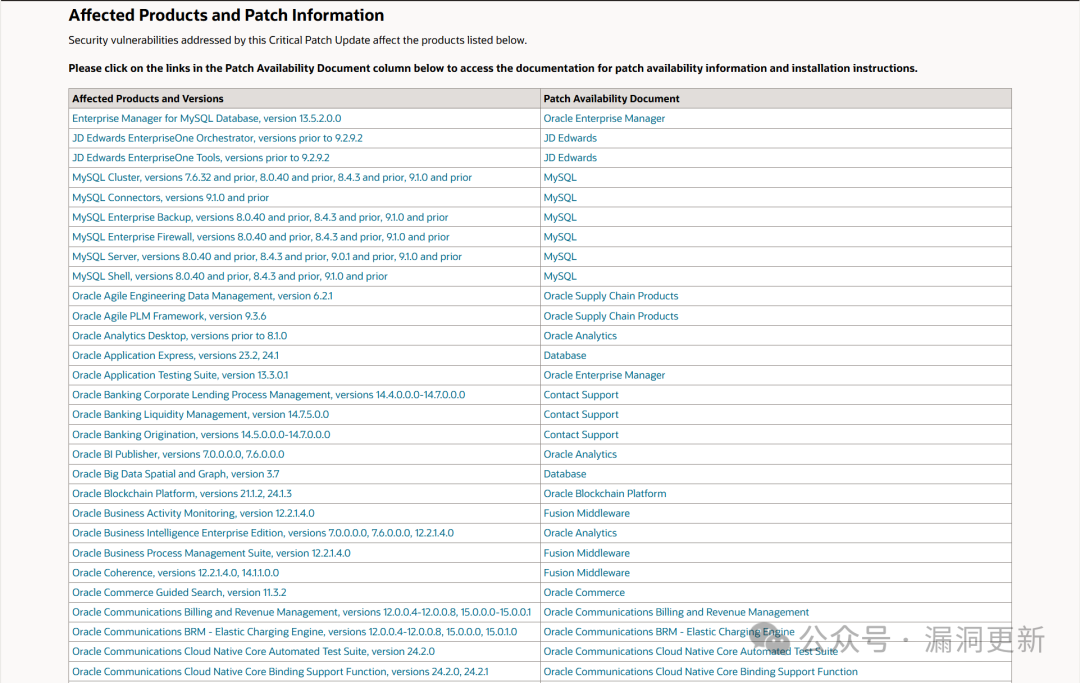Open Enterprise Manager for MySQL Database link
1080x683 pixels.
point(207,118)
